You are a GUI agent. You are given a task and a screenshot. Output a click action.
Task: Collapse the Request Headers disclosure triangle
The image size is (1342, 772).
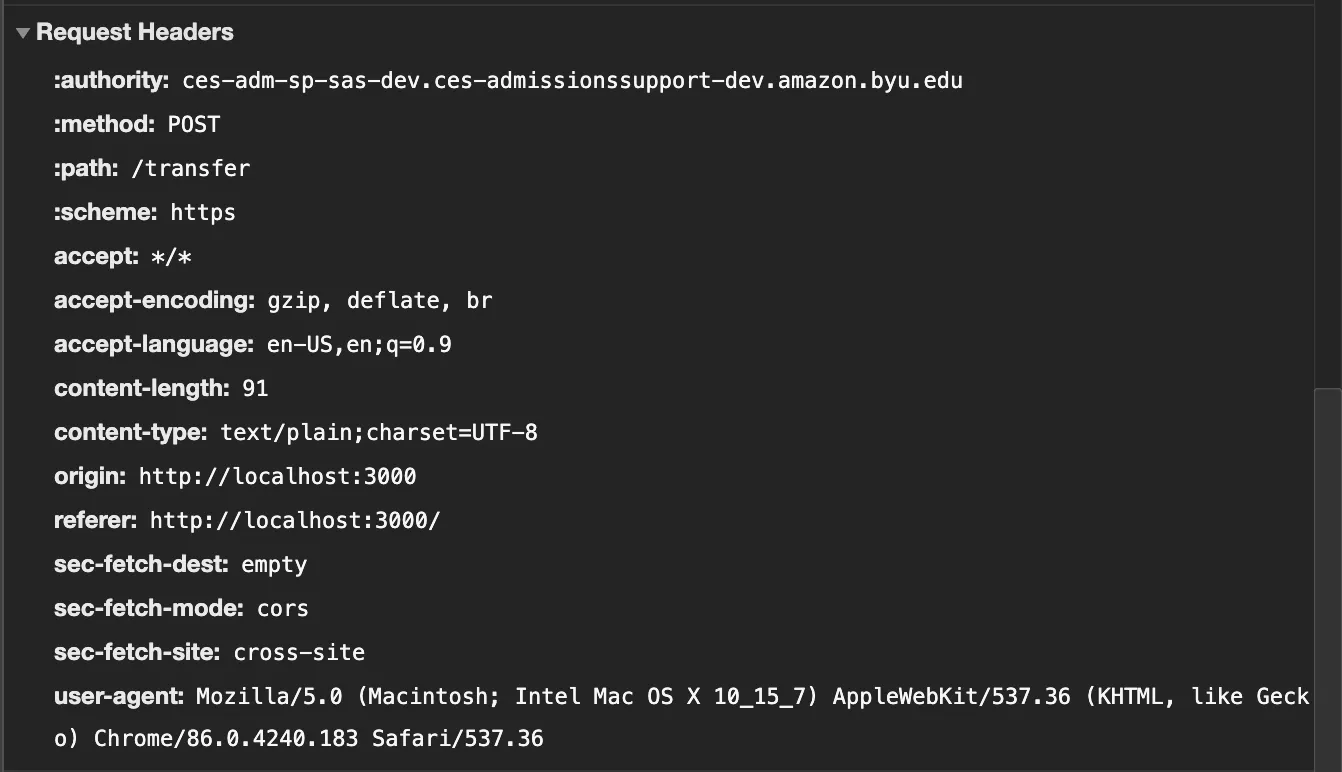tap(23, 33)
